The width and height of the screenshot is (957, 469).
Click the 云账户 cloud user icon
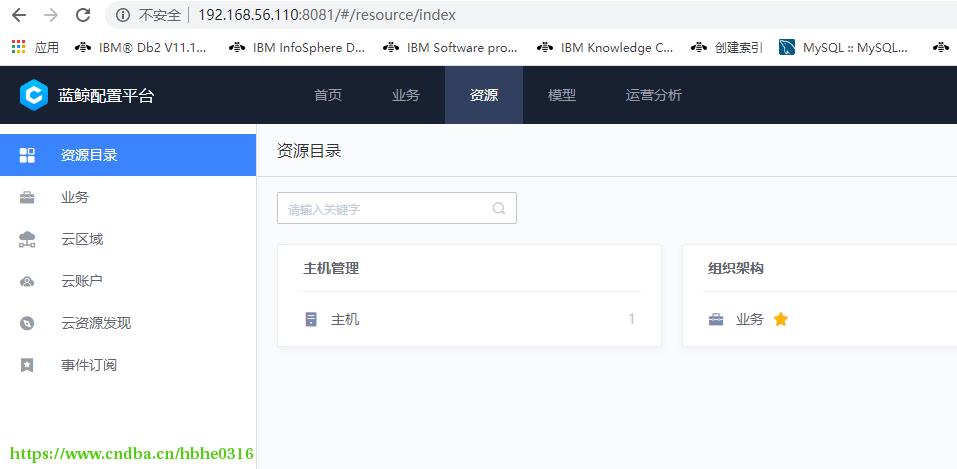pos(27,282)
